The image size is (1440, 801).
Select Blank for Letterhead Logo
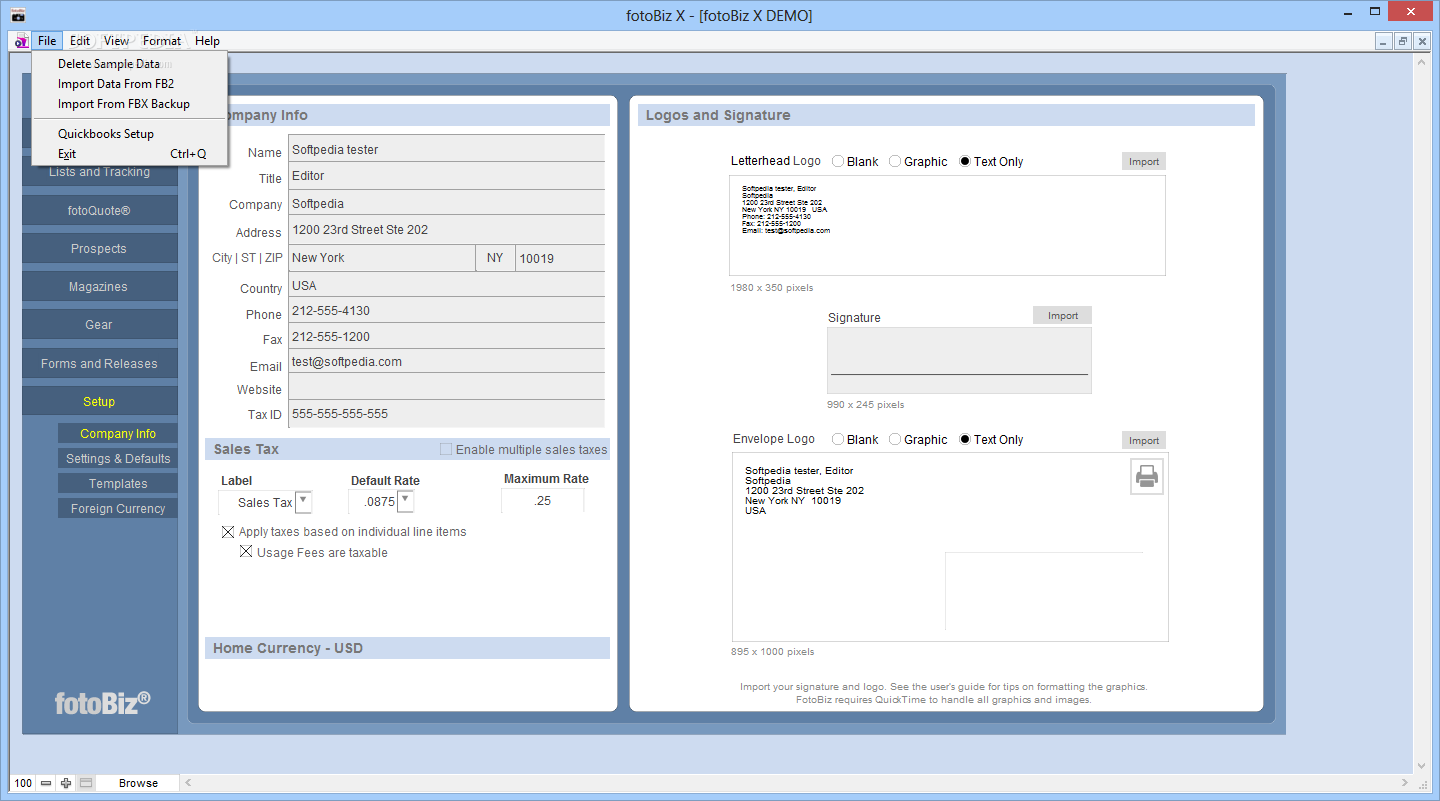tap(838, 161)
